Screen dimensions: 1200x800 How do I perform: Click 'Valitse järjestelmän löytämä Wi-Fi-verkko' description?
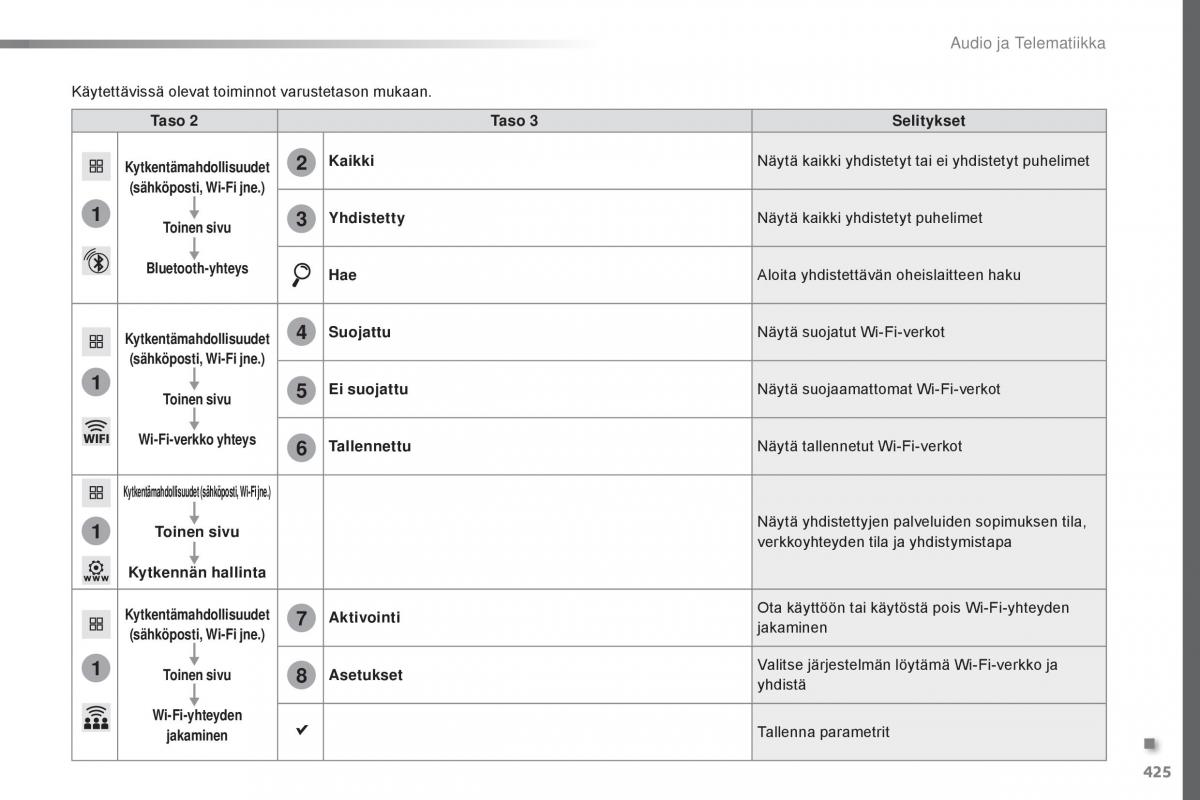coord(908,675)
